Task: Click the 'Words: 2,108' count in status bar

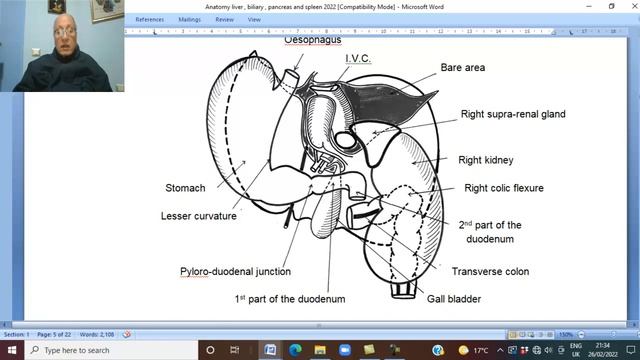Action: (x=97, y=334)
